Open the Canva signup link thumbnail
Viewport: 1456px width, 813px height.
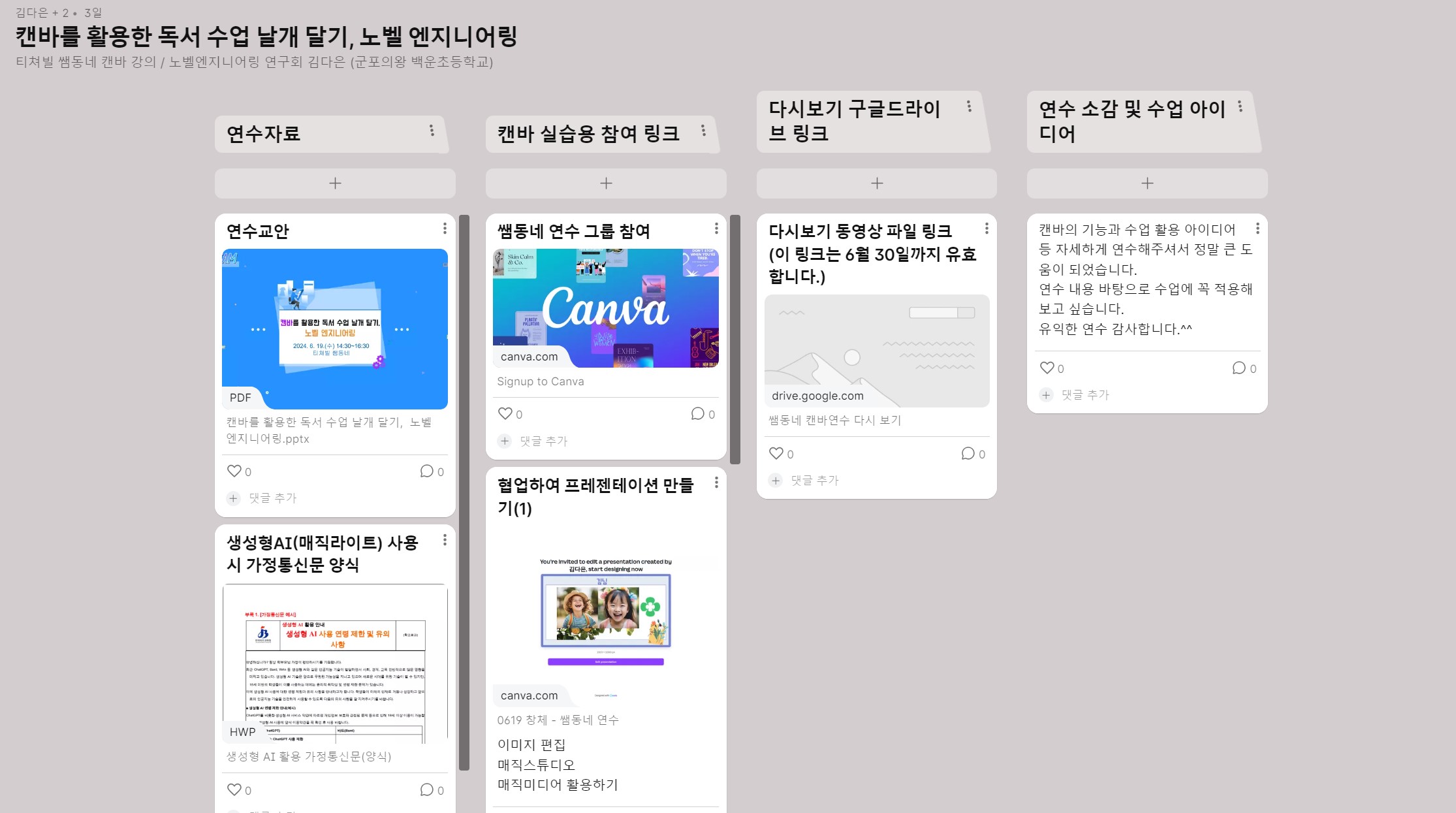(605, 308)
